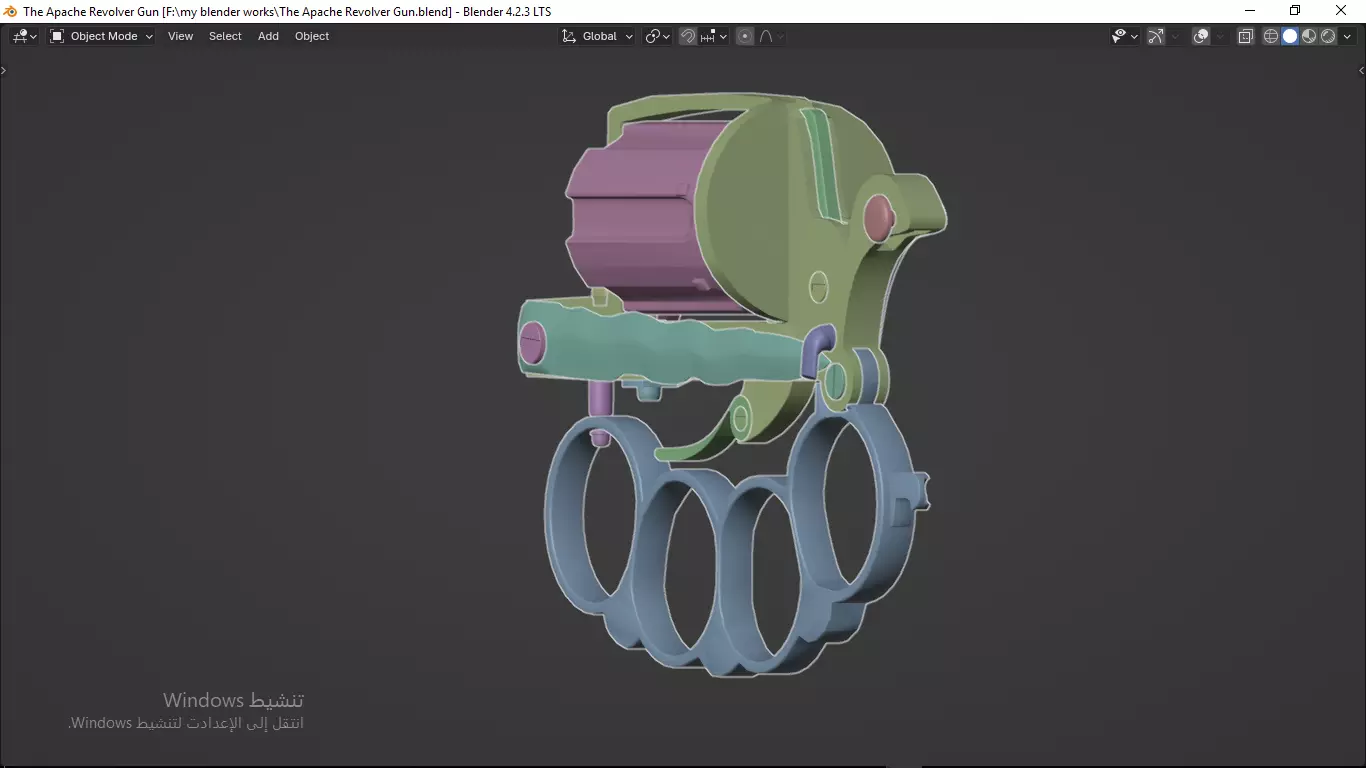Viewport: 1366px width, 768px height.
Task: Select the red round pin on the frame
Action: point(878,217)
